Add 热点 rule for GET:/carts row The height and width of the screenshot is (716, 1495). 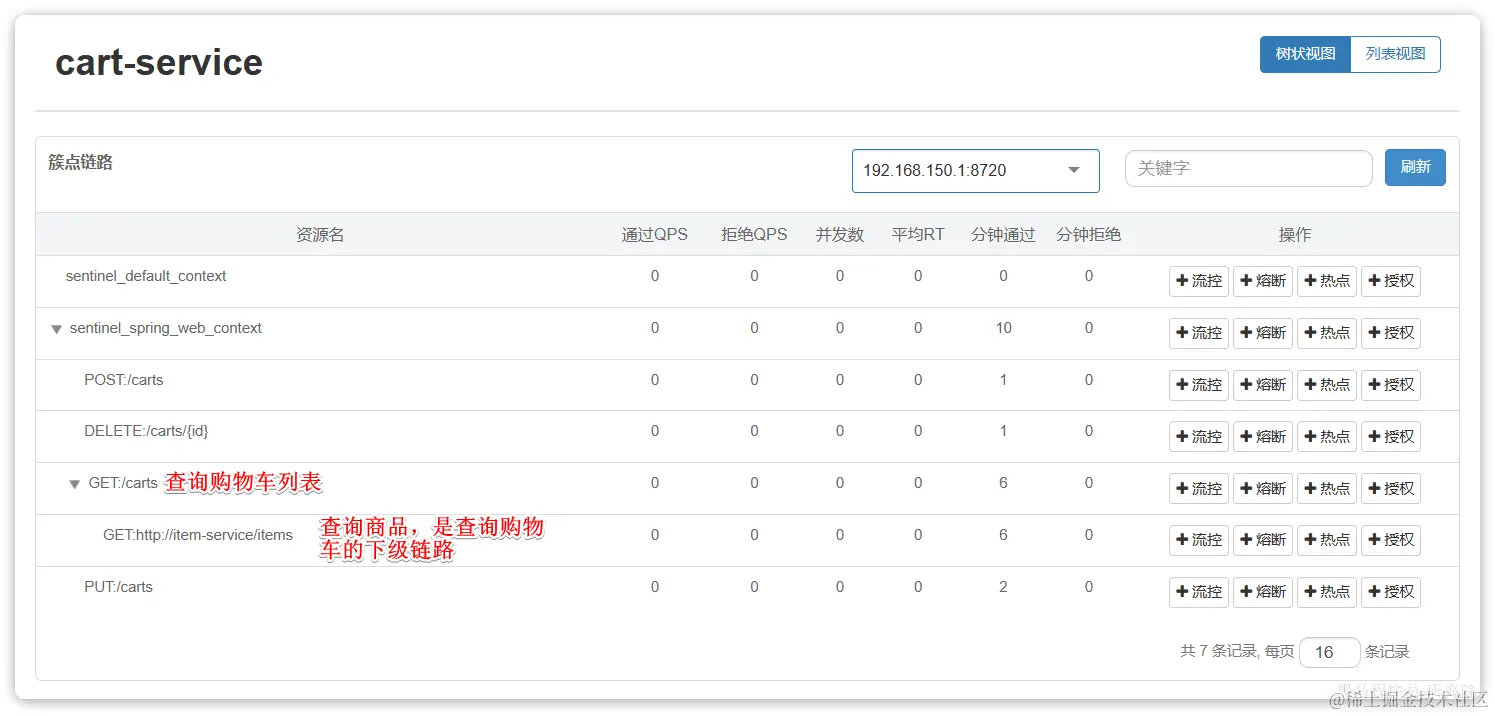pyautogui.click(x=1327, y=489)
